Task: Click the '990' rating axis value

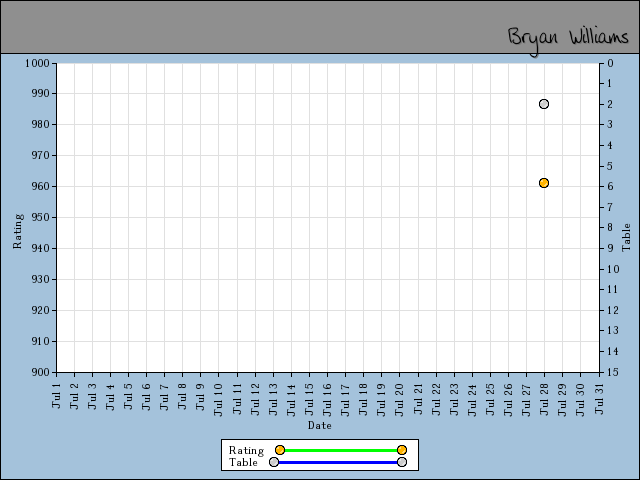Action: point(40,93)
